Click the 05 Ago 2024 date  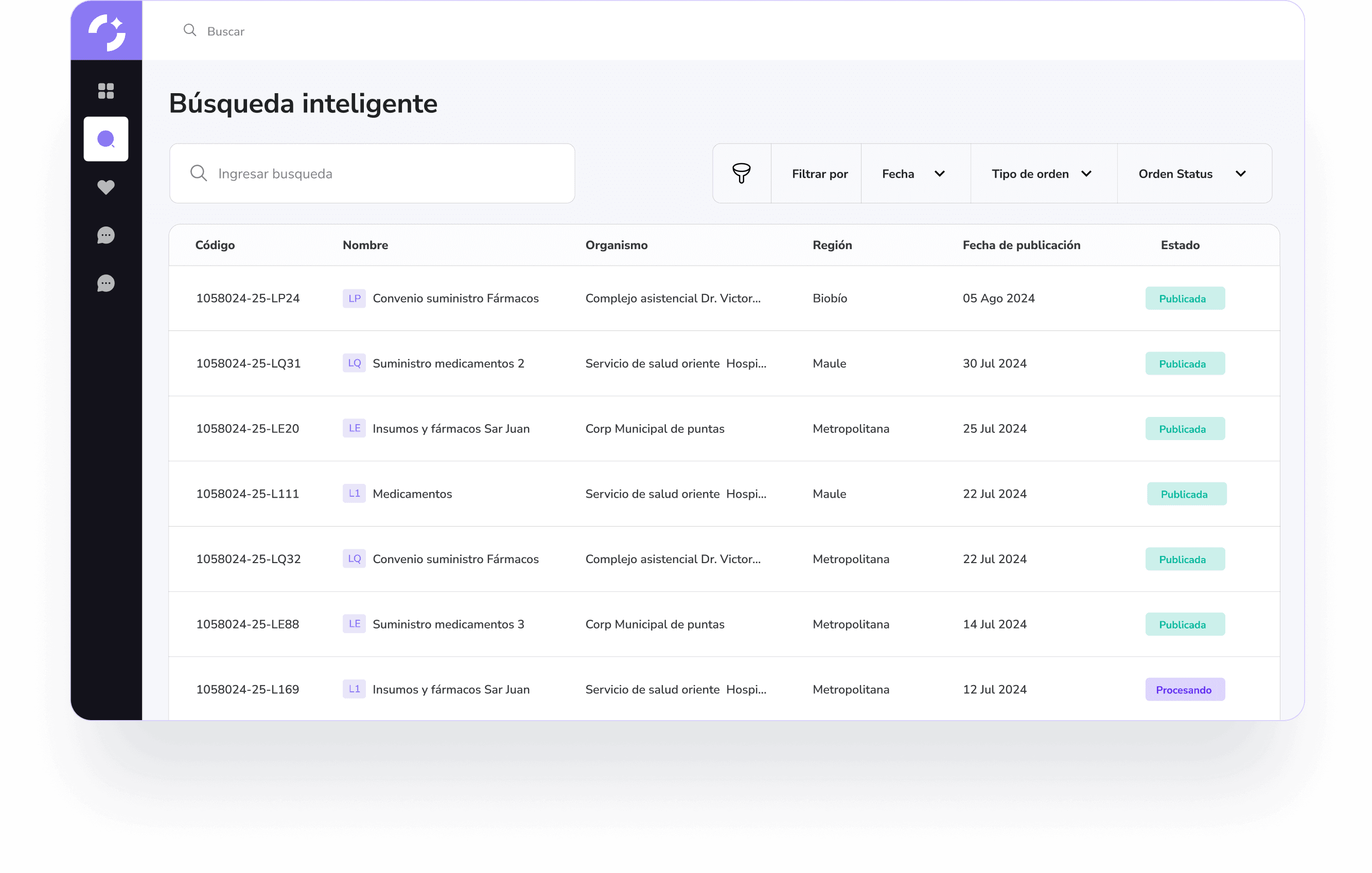(998, 298)
